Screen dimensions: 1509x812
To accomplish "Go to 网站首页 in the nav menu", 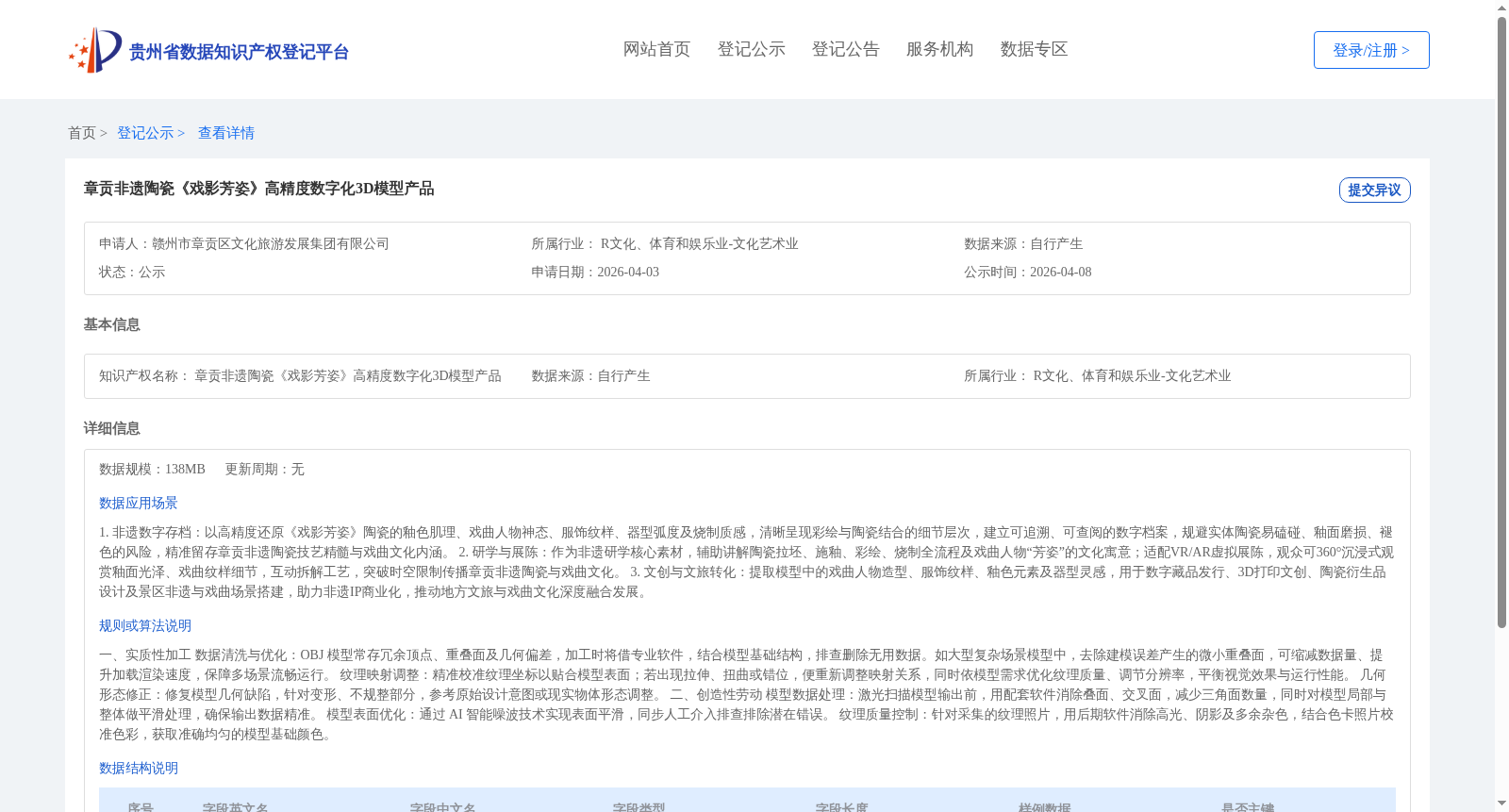I will tap(656, 49).
